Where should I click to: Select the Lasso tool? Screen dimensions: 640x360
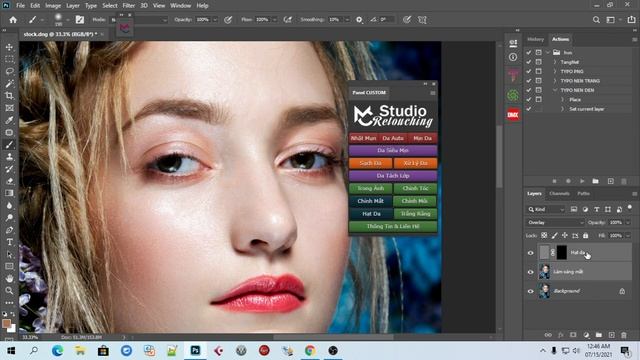(9, 71)
